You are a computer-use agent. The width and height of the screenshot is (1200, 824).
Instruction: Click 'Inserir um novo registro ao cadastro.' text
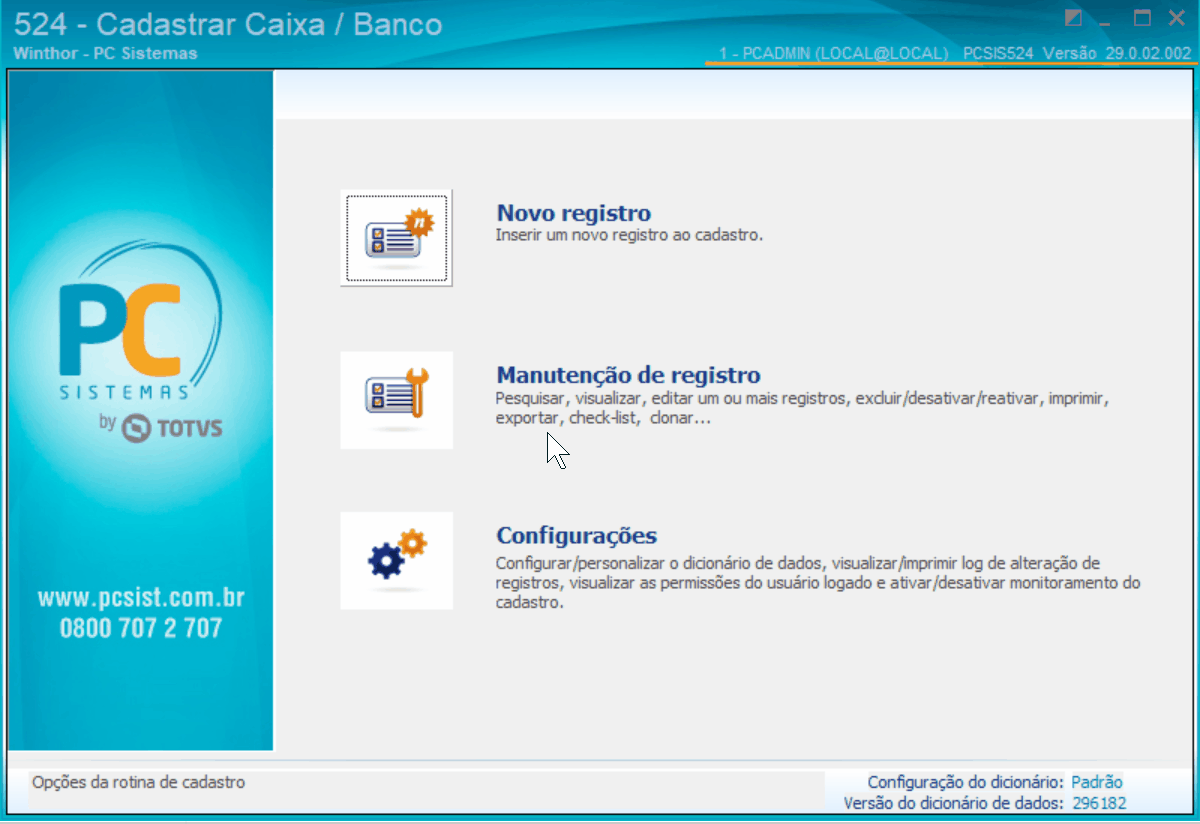tap(630, 236)
